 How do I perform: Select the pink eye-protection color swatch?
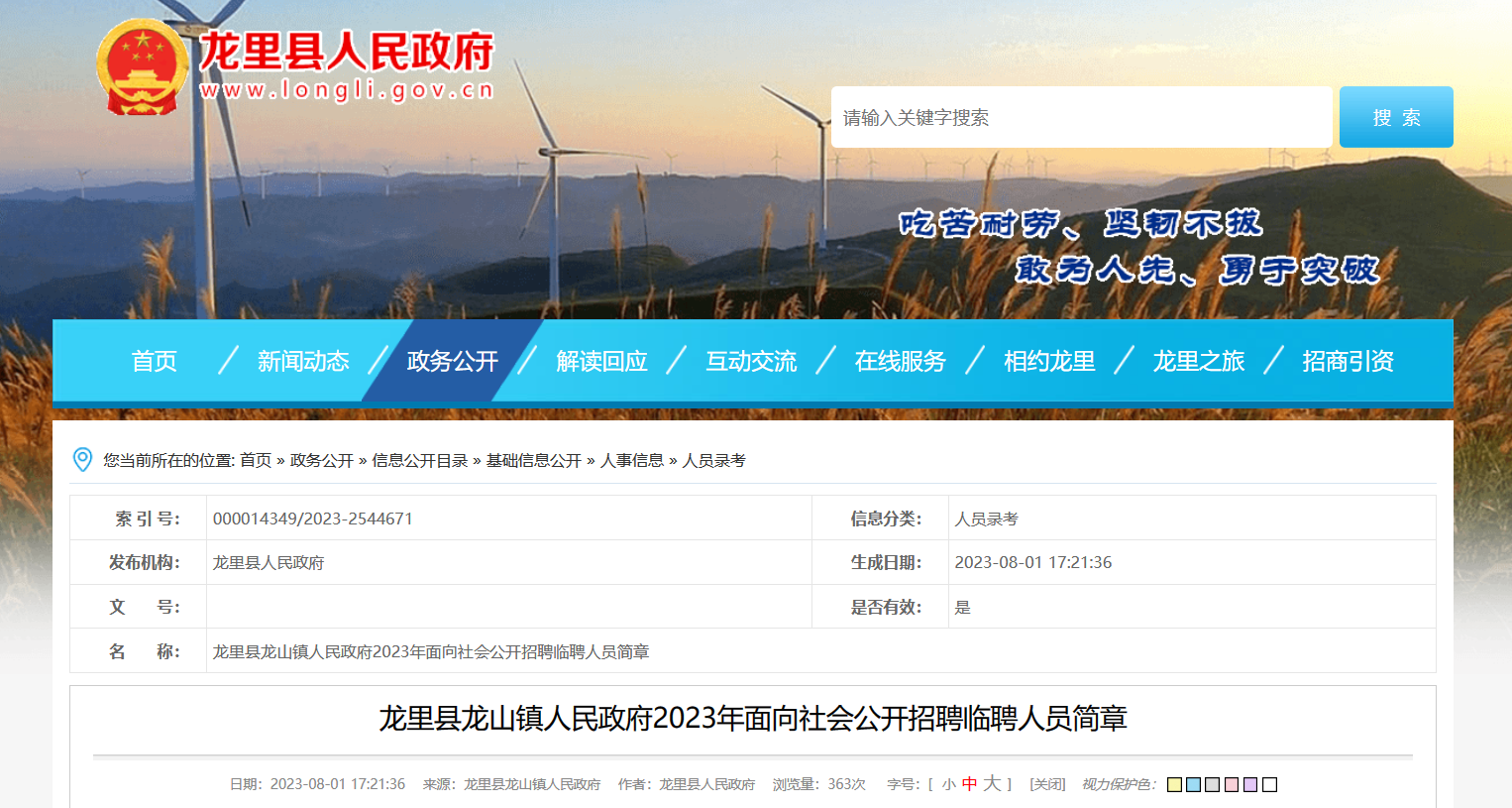[x=1232, y=784]
